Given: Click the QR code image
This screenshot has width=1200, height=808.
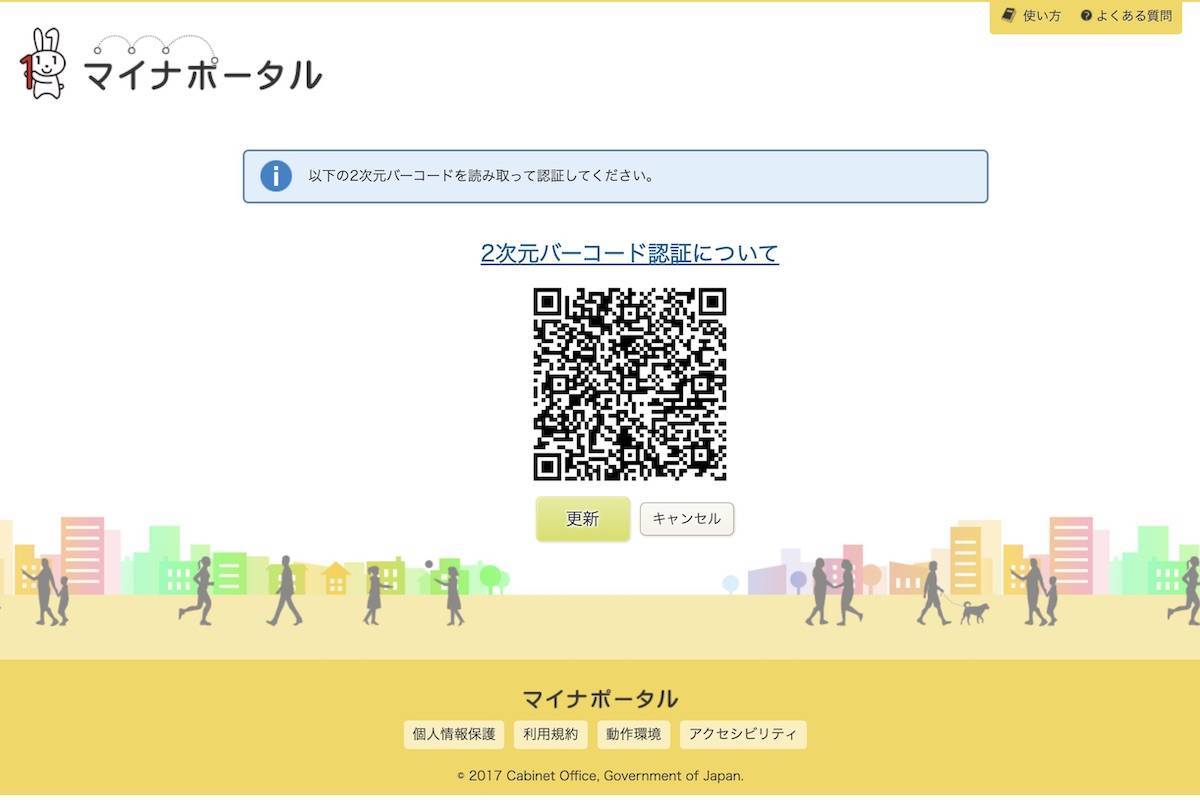Looking at the screenshot, I should 630,384.
